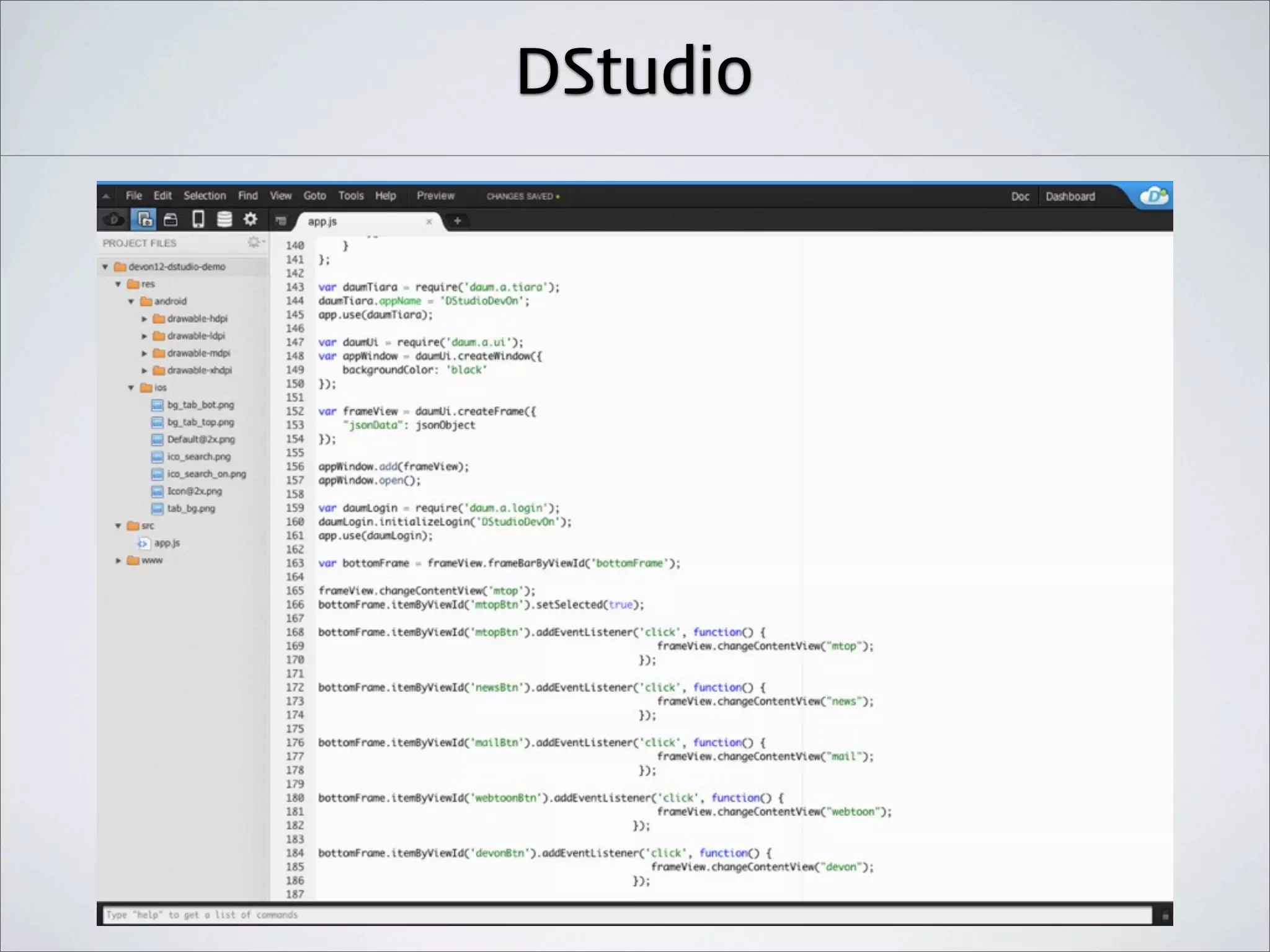Click the www folder icon
Screen dimensions: 1270x952
click(x=133, y=560)
